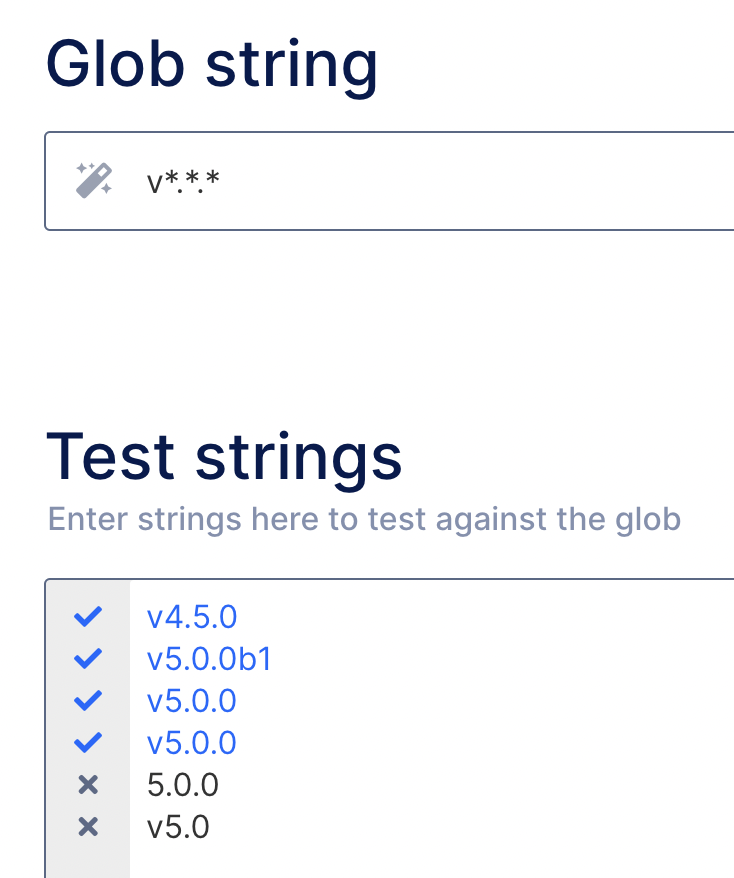Viewport: 734px width, 878px height.
Task: Open the v4.5.0 test string link
Action: point(192,617)
